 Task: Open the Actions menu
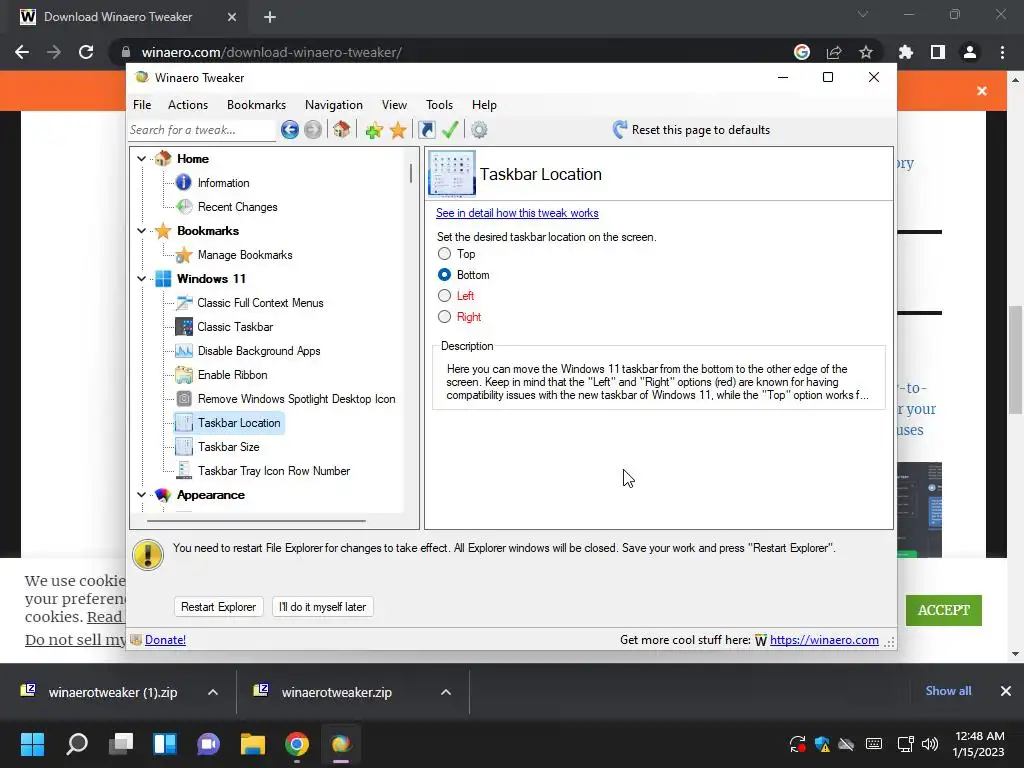[x=187, y=104]
